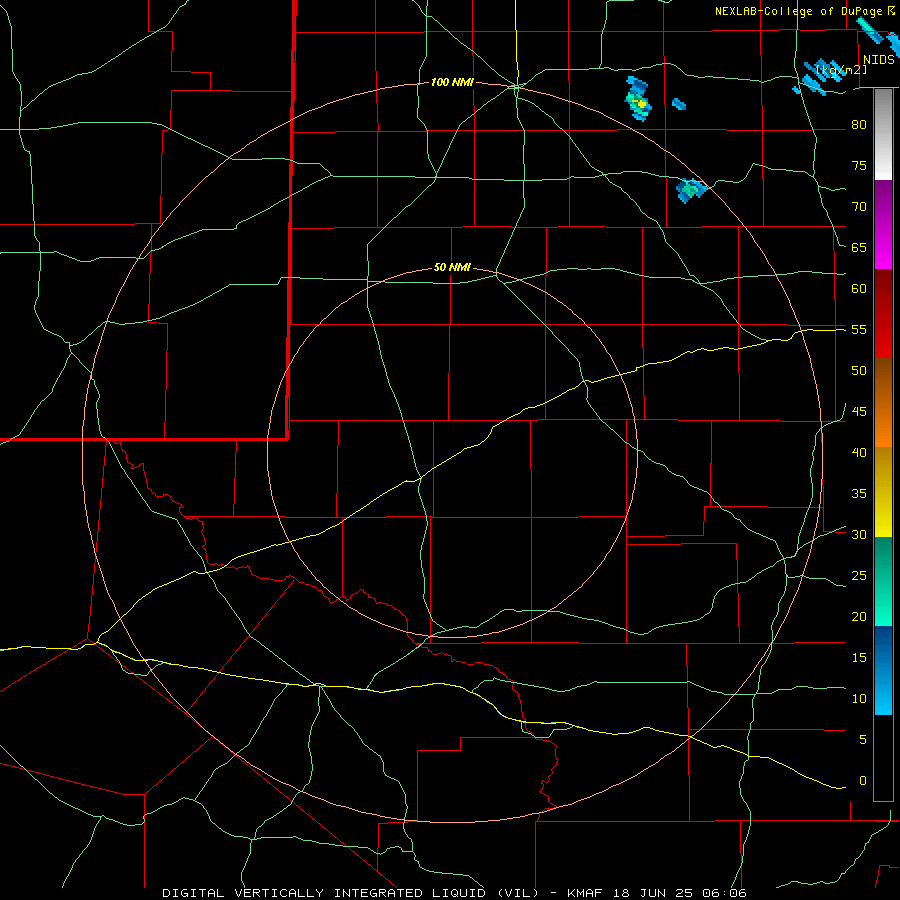Click the "100 NMI" range ring label
This screenshot has width=900, height=900.
[x=452, y=83]
